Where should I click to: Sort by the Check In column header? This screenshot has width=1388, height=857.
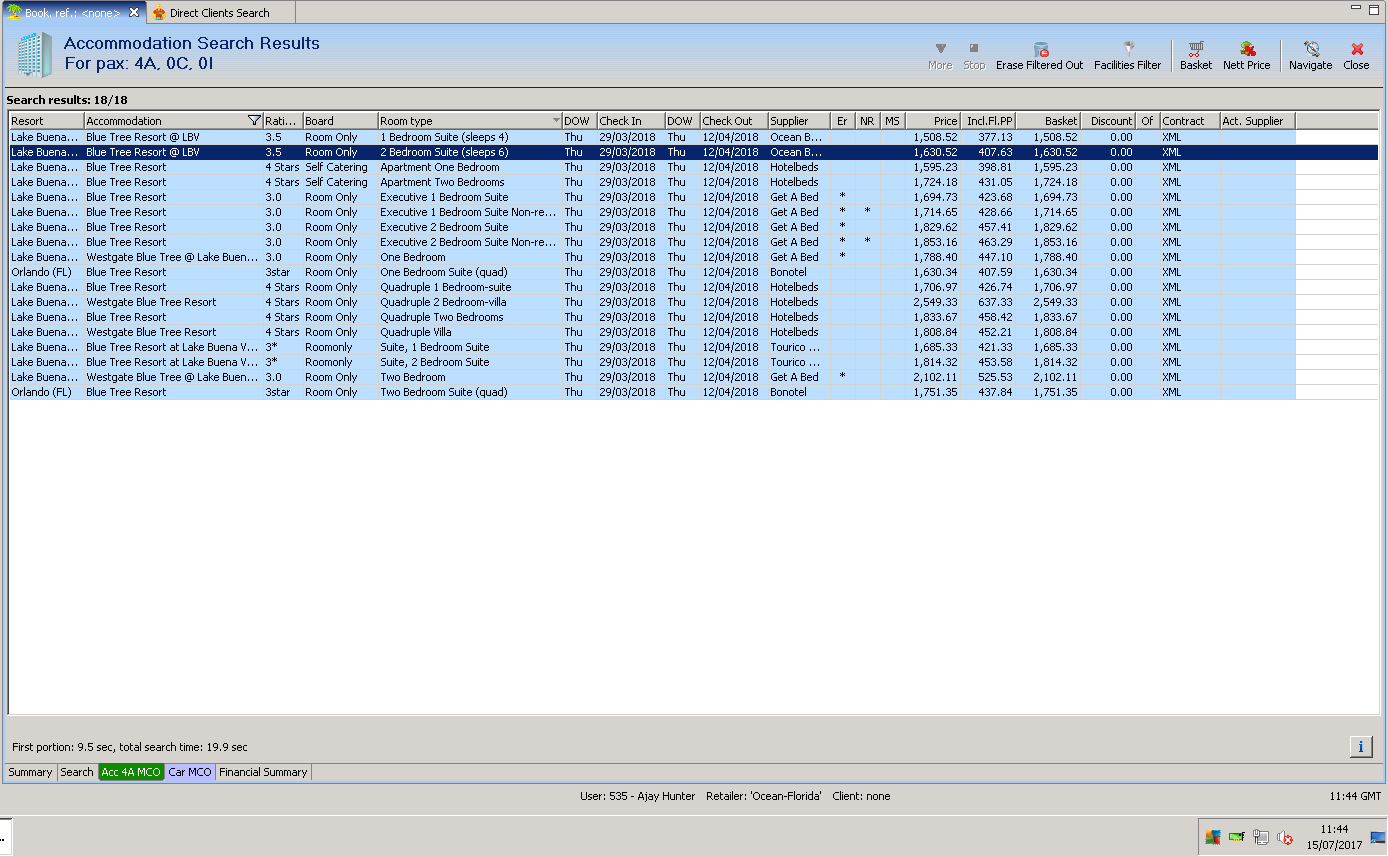pyautogui.click(x=631, y=121)
